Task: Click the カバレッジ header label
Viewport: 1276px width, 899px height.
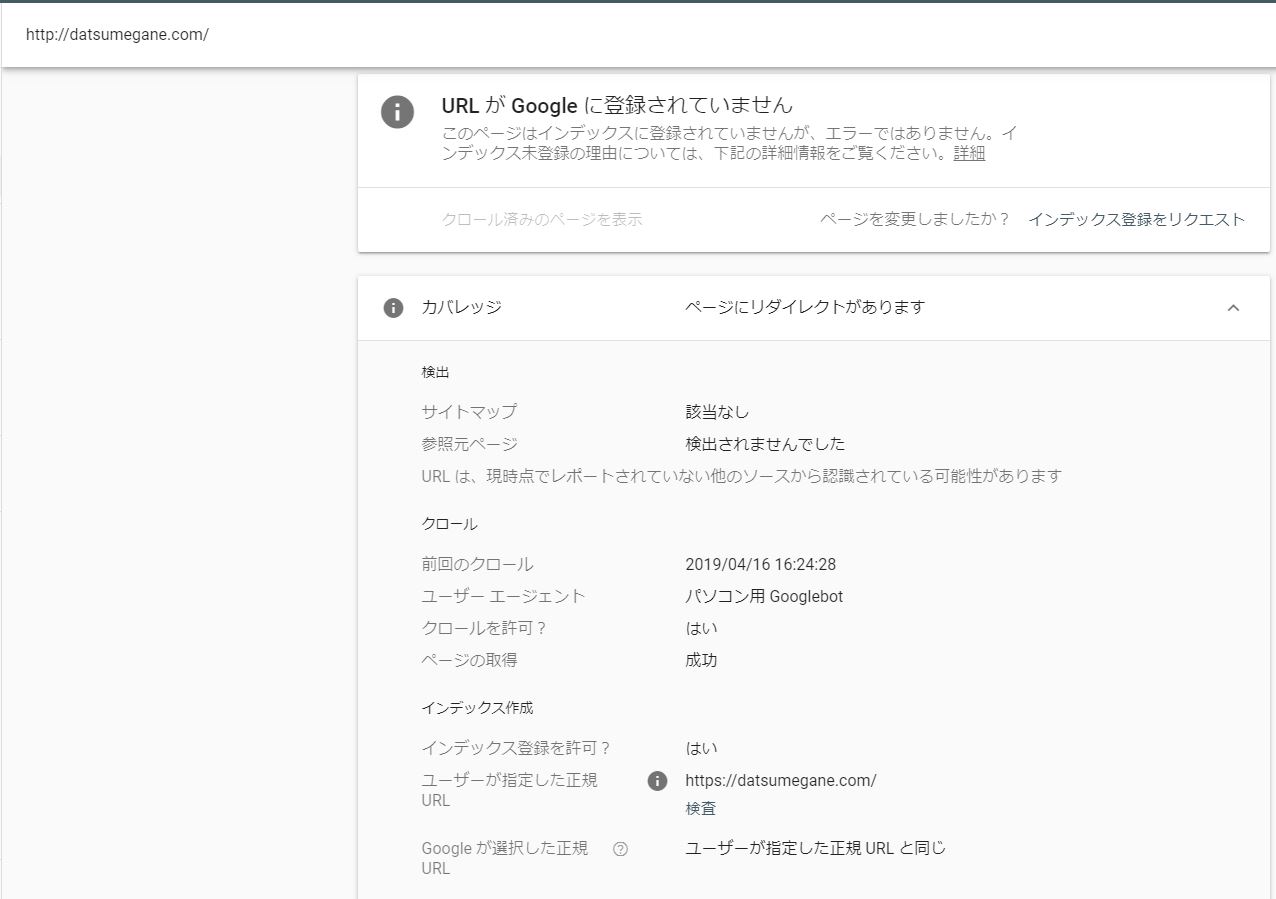Action: 462,307
